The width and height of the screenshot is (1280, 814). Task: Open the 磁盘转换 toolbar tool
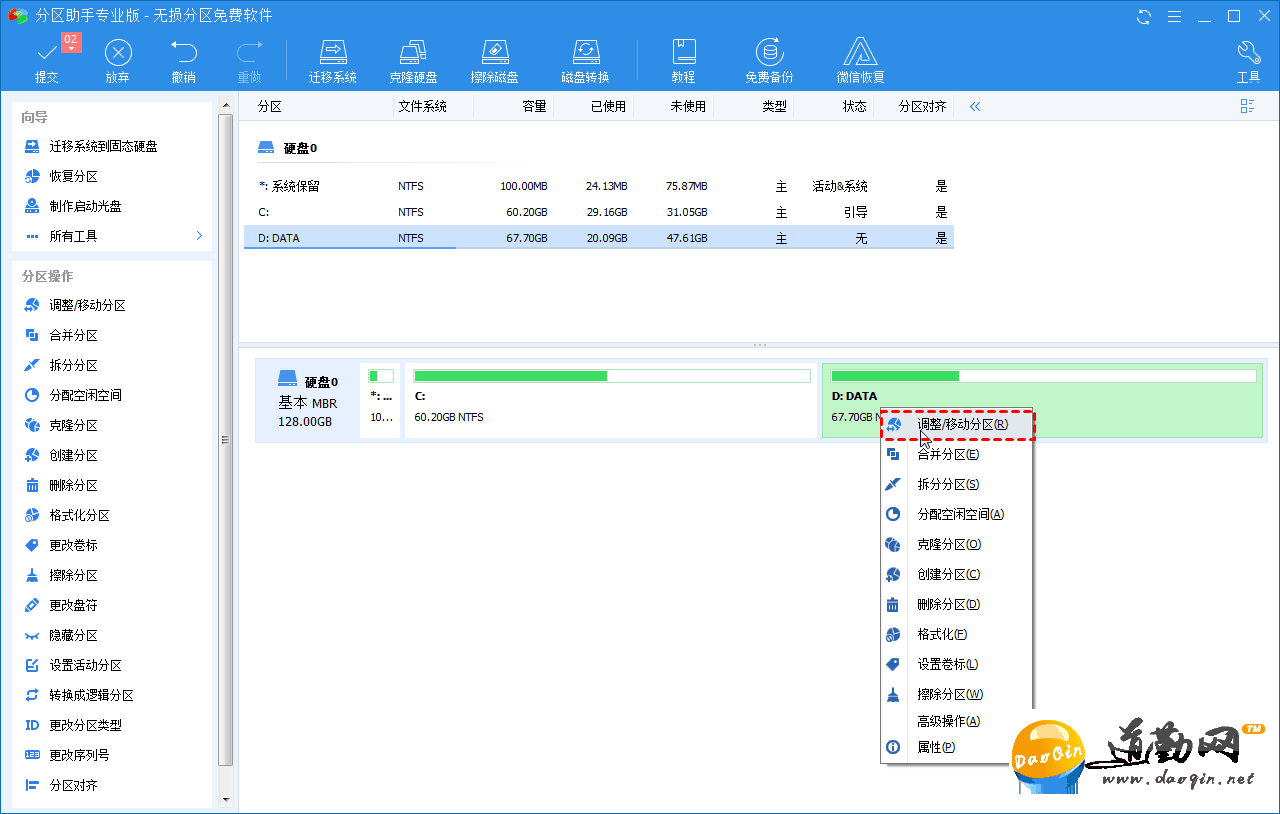[x=585, y=62]
